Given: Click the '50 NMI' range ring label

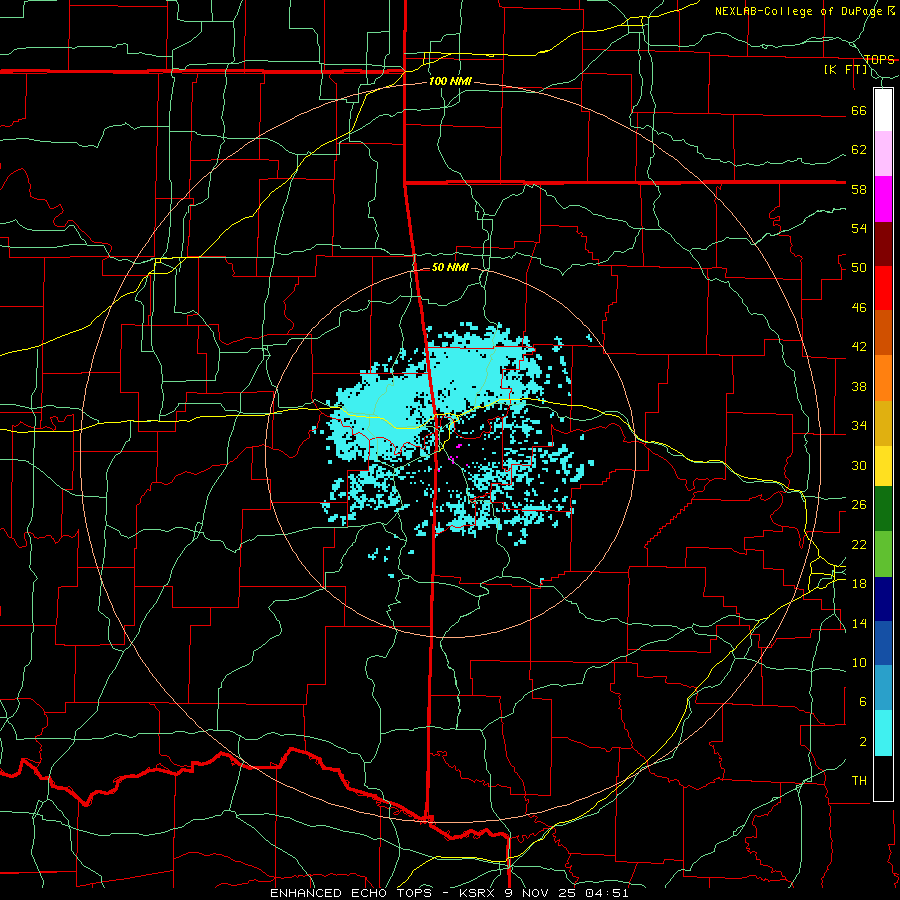Looking at the screenshot, I should pyautogui.click(x=450, y=267).
